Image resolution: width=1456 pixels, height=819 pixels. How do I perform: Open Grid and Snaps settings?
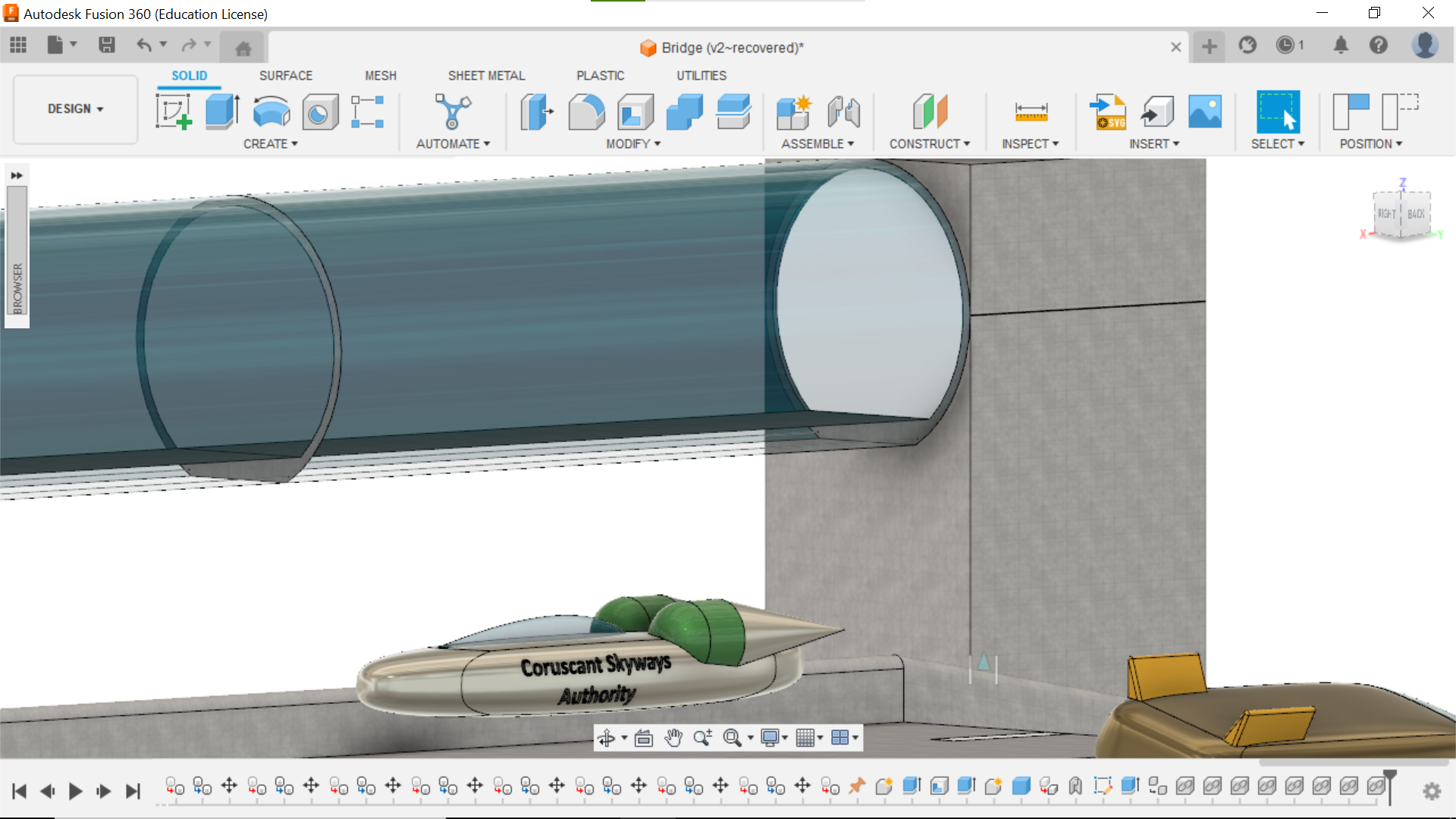click(x=809, y=737)
